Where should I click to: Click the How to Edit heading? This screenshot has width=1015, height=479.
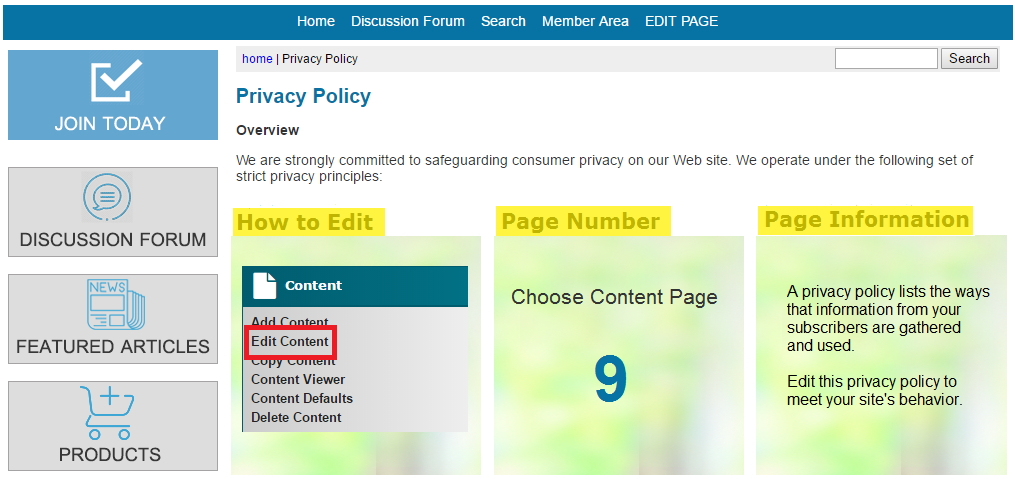[x=308, y=222]
